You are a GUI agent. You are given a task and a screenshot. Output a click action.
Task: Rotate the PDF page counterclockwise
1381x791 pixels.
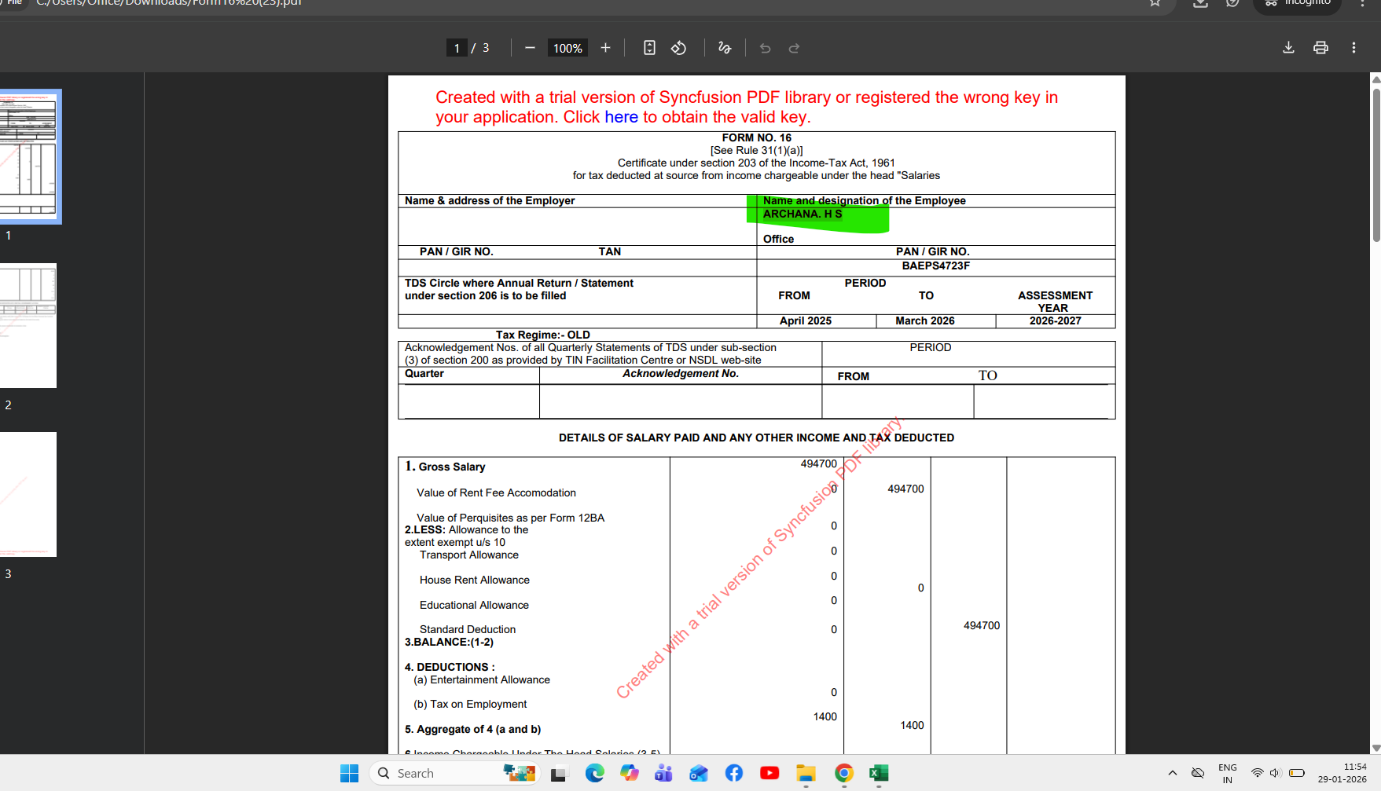point(678,47)
